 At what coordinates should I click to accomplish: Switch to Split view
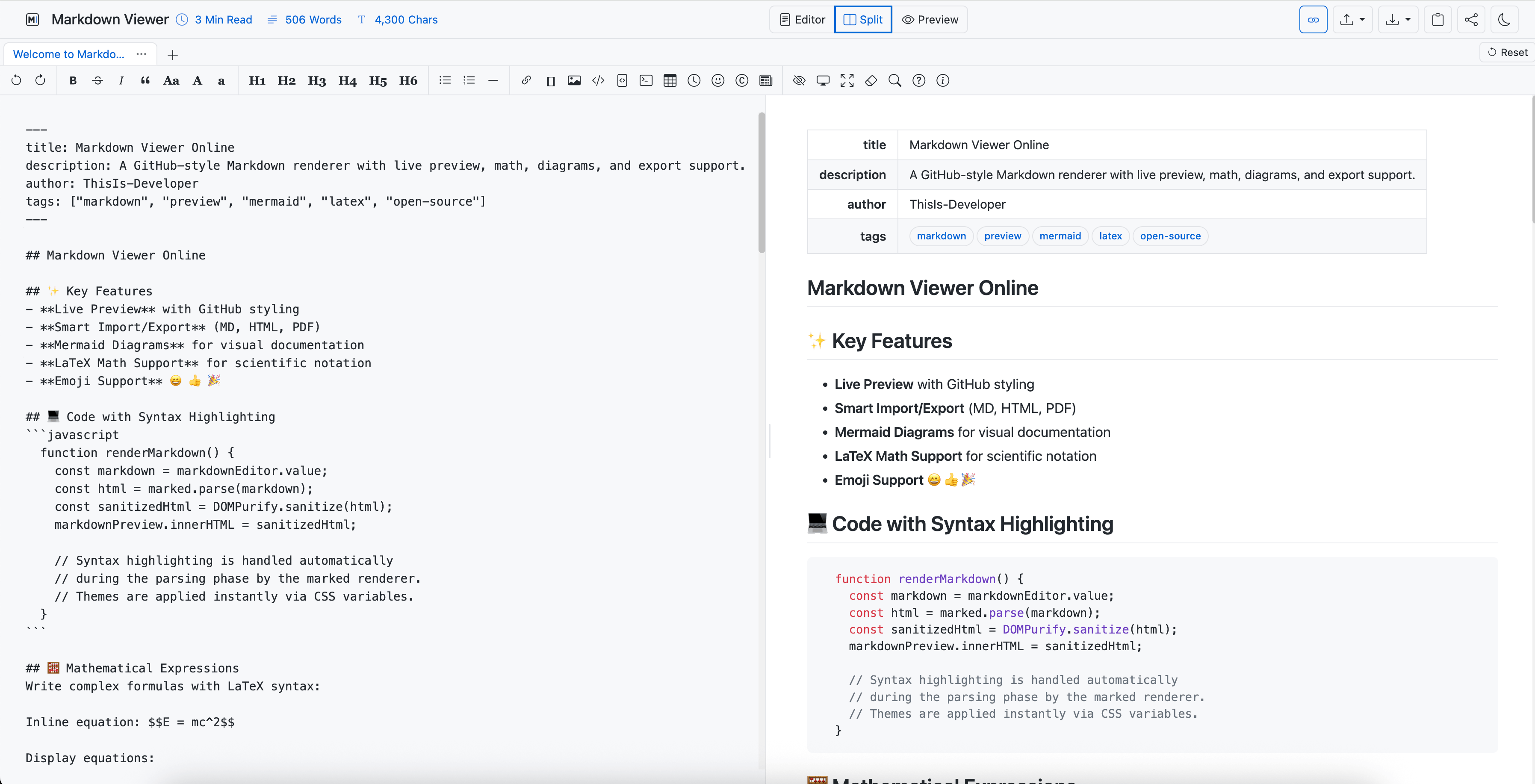[863, 20]
